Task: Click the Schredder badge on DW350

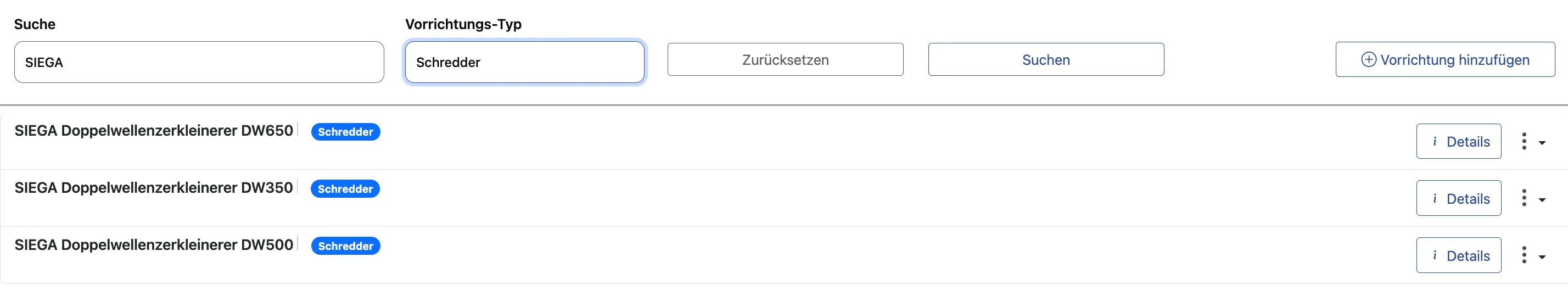Action: pos(345,189)
